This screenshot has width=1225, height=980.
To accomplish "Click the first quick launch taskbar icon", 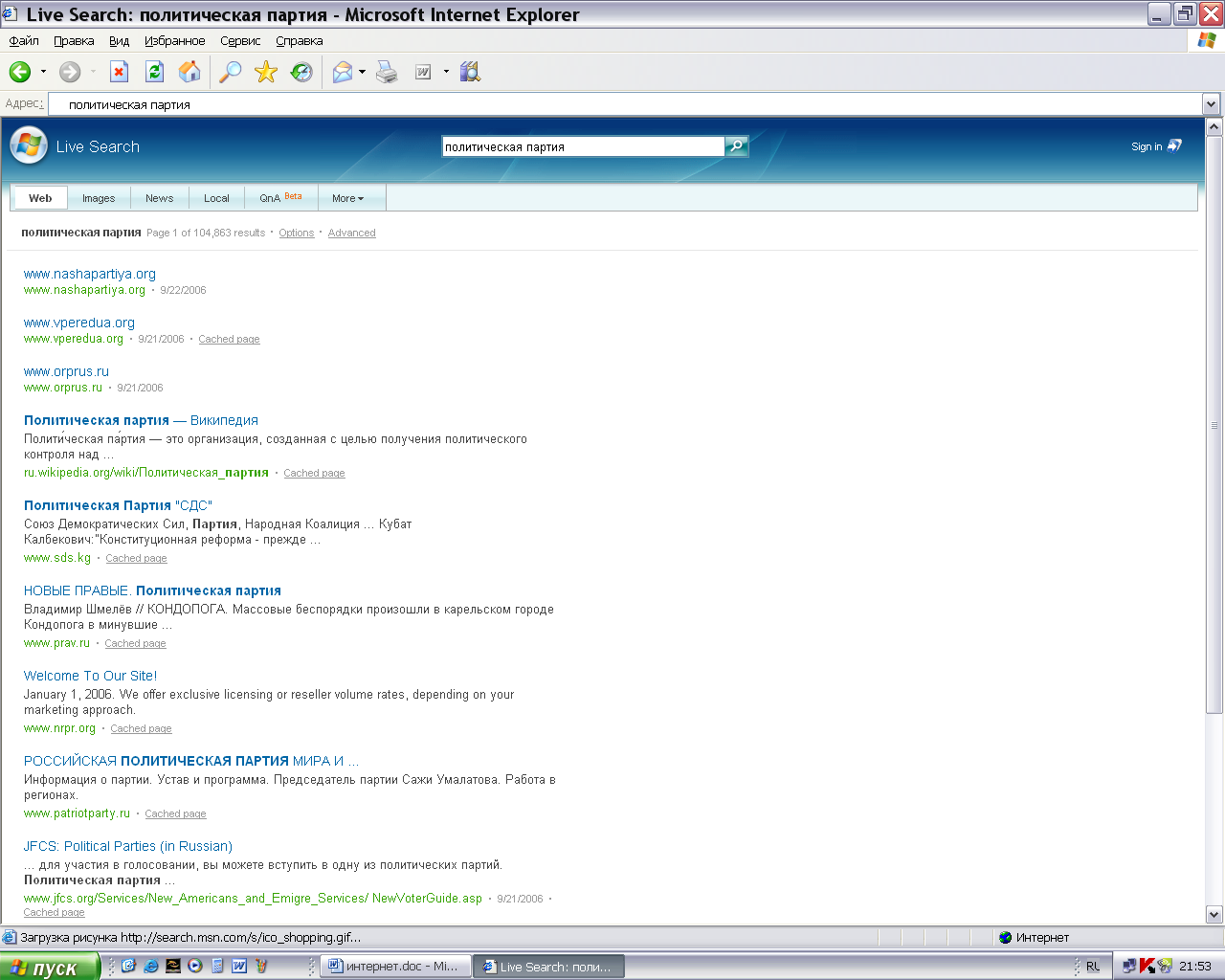I will 129,966.
